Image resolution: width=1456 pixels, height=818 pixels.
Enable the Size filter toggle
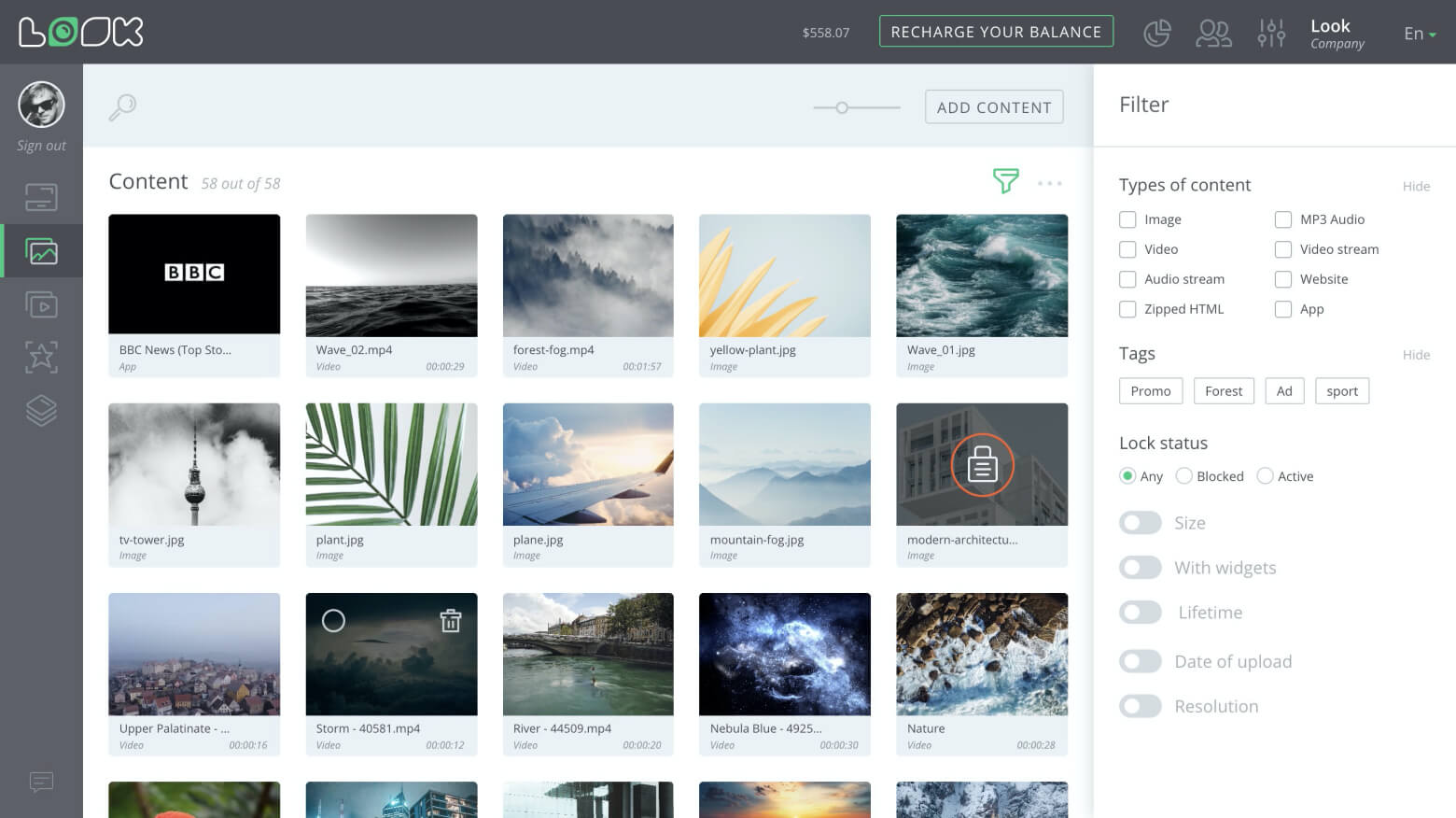point(1140,522)
